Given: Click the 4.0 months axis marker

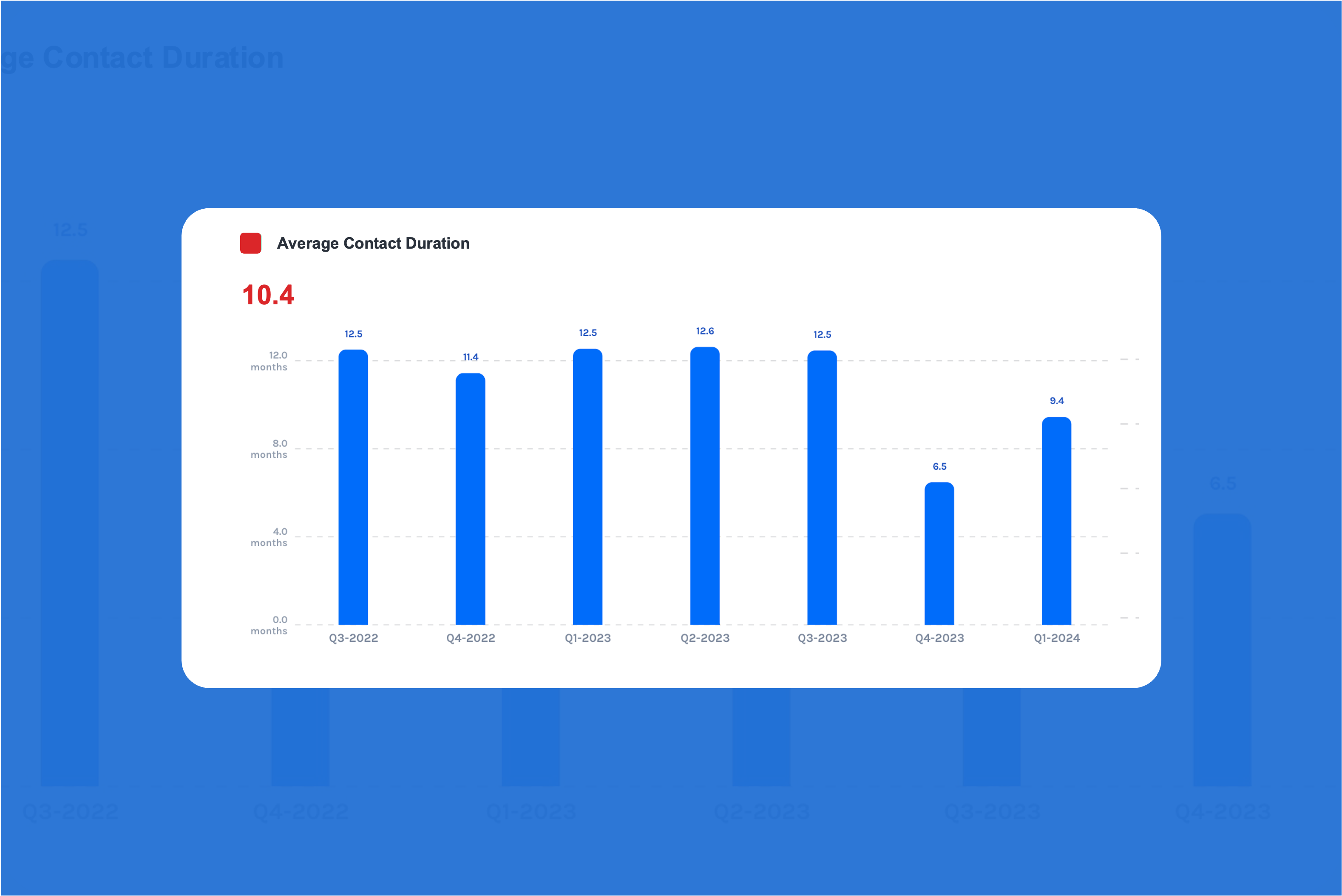Looking at the screenshot, I should 270,536.
